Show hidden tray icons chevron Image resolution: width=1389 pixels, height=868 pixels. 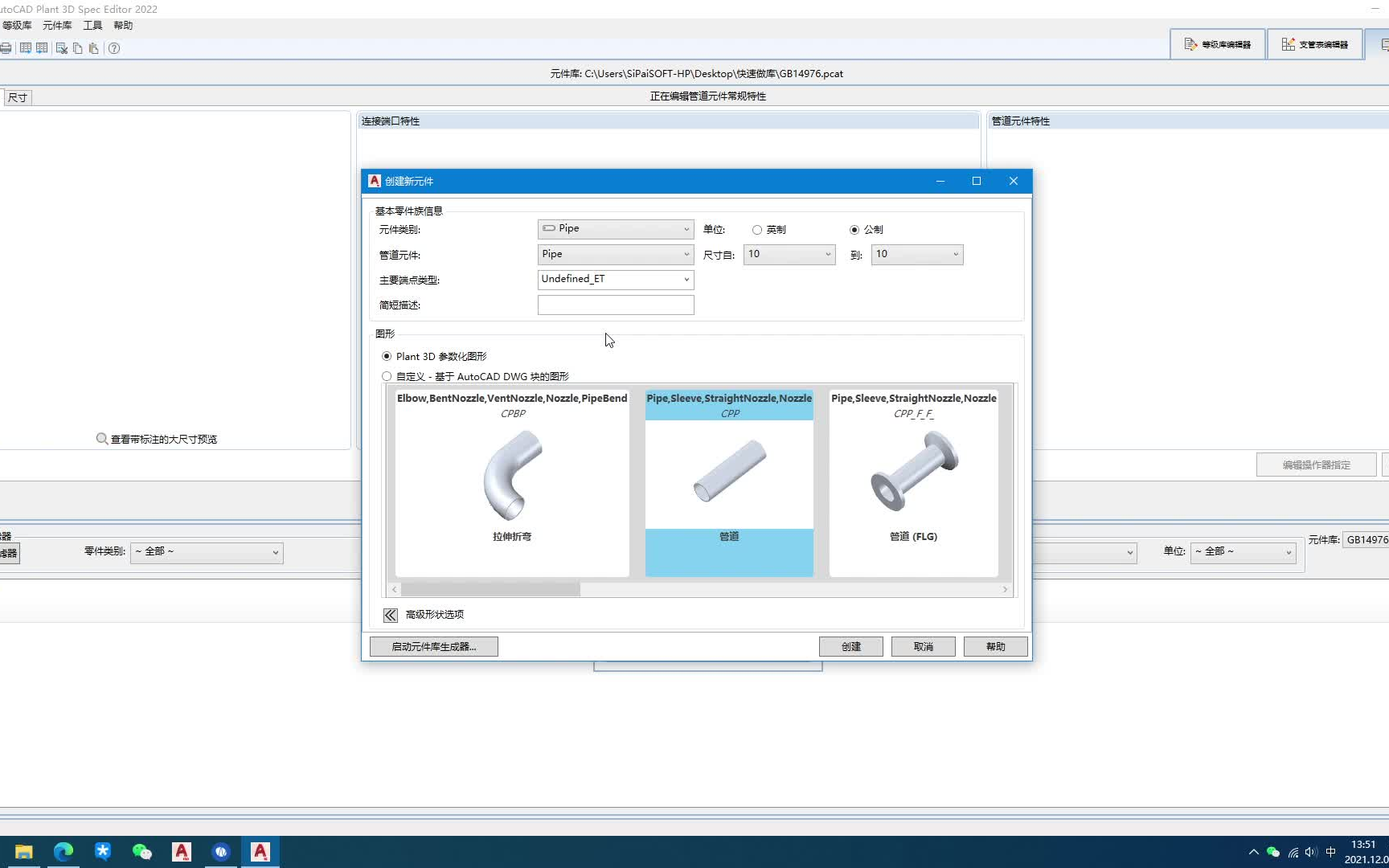pyautogui.click(x=1253, y=852)
